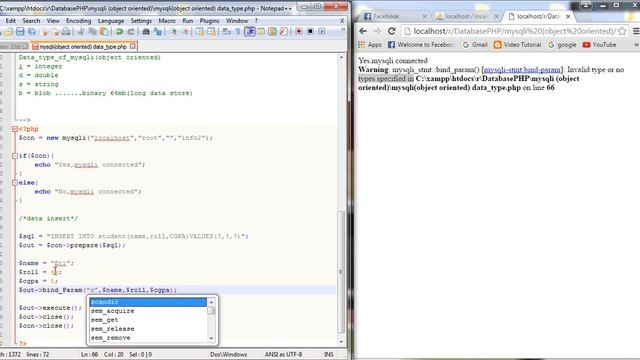640x360 pixels.
Task: Choose sem_acquire from autocomplete list
Action: coord(148,311)
